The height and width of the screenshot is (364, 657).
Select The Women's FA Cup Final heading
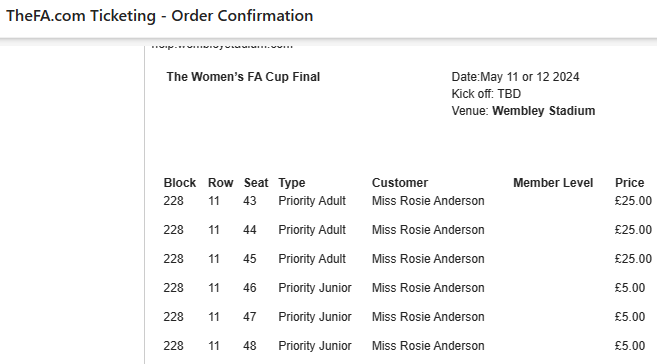point(243,77)
